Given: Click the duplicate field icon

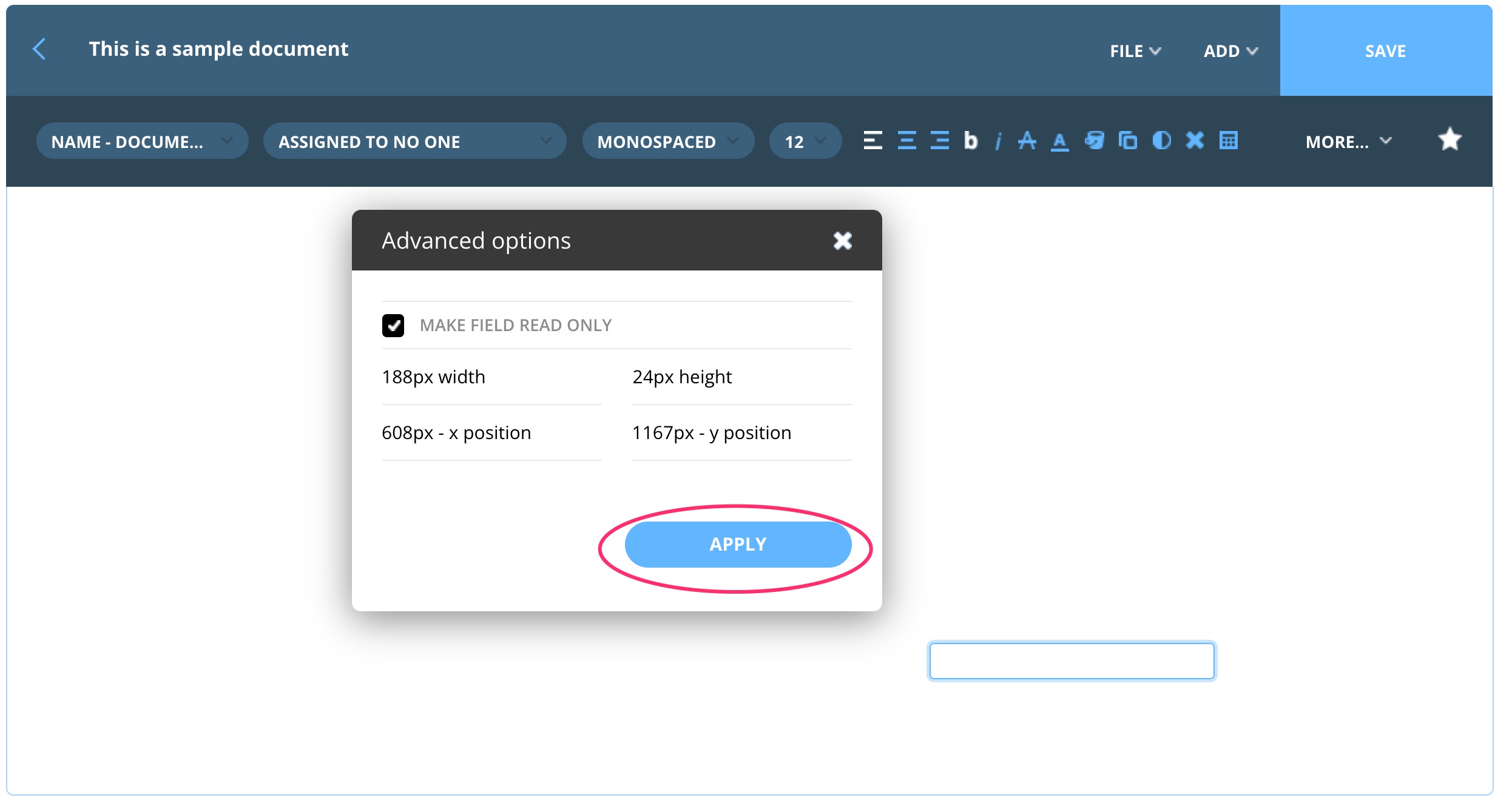Looking at the screenshot, I should coord(1128,141).
